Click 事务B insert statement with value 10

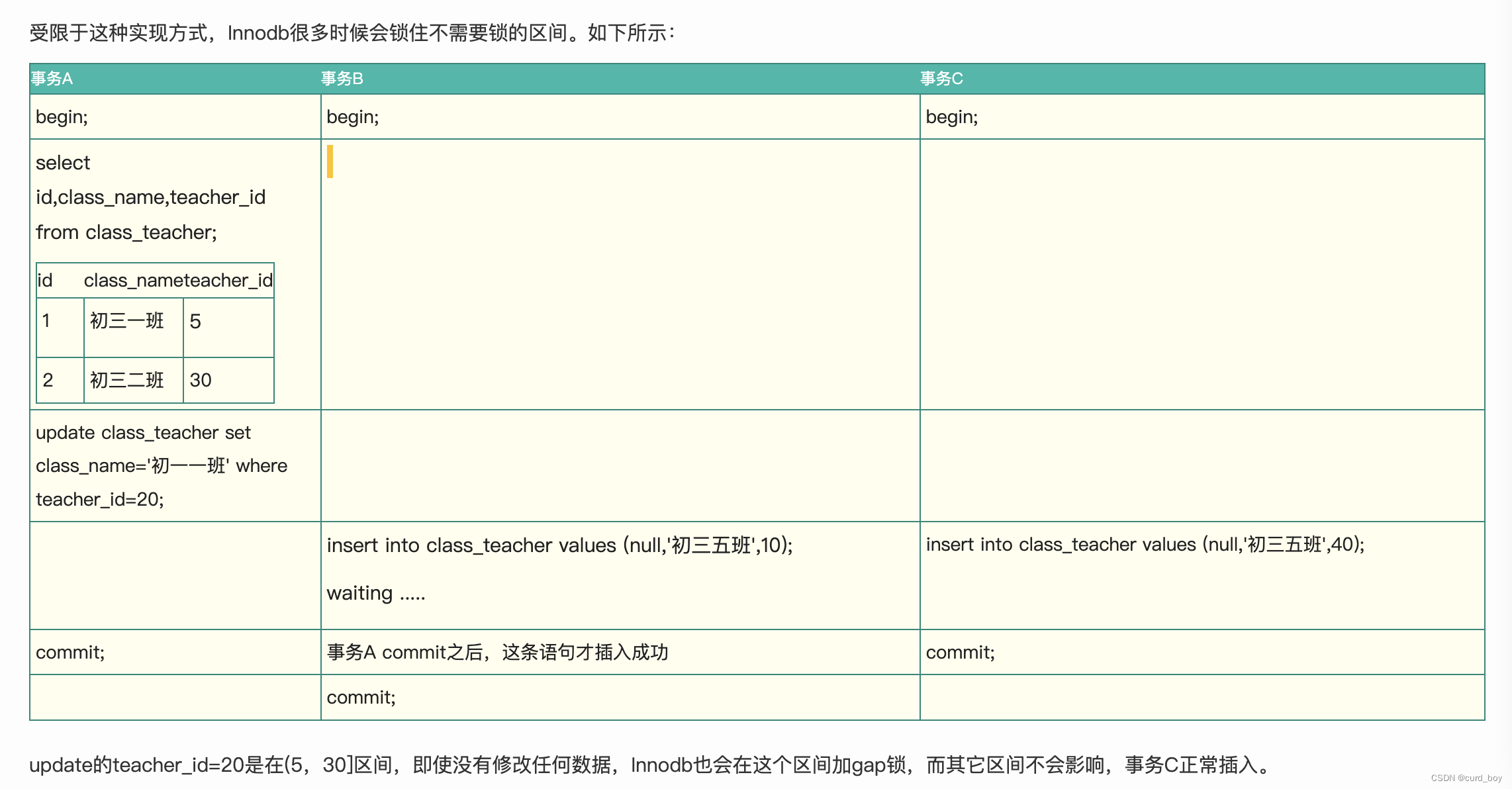tap(559, 545)
